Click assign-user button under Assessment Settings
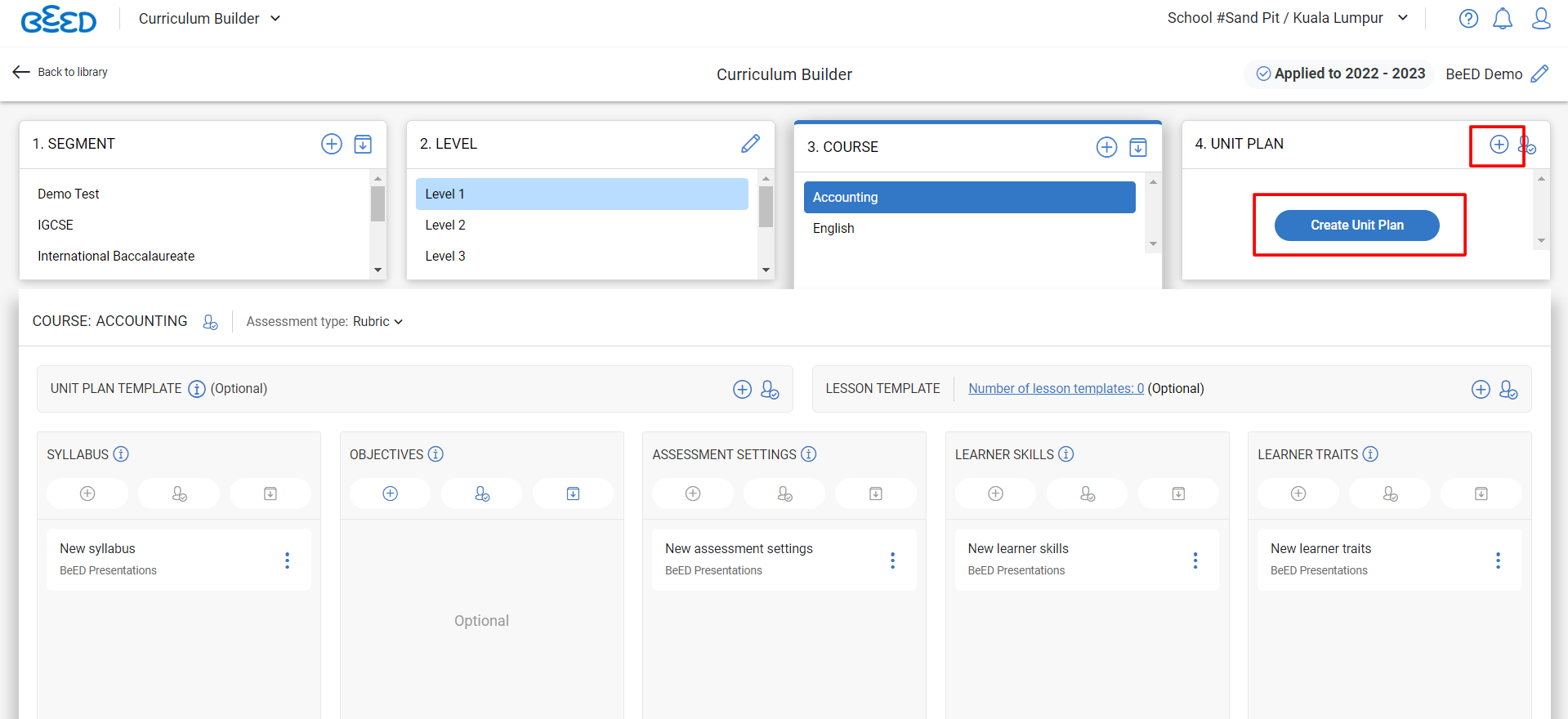Viewport: 1568px width, 719px height. (x=784, y=493)
